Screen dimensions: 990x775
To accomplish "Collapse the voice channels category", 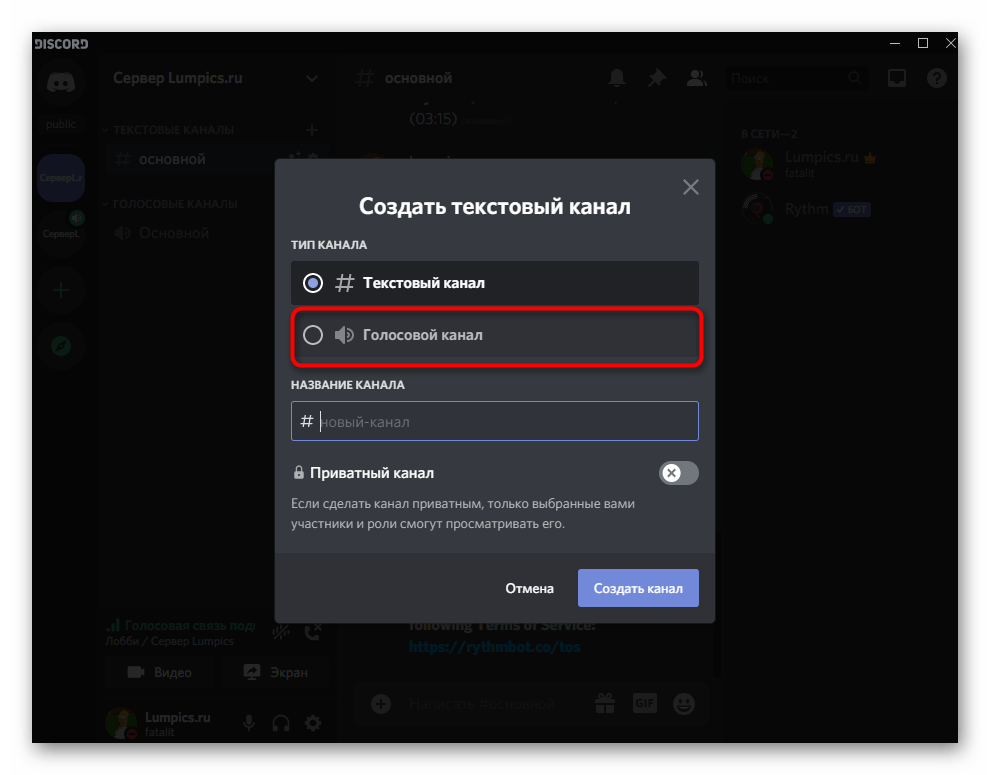I will 174,204.
